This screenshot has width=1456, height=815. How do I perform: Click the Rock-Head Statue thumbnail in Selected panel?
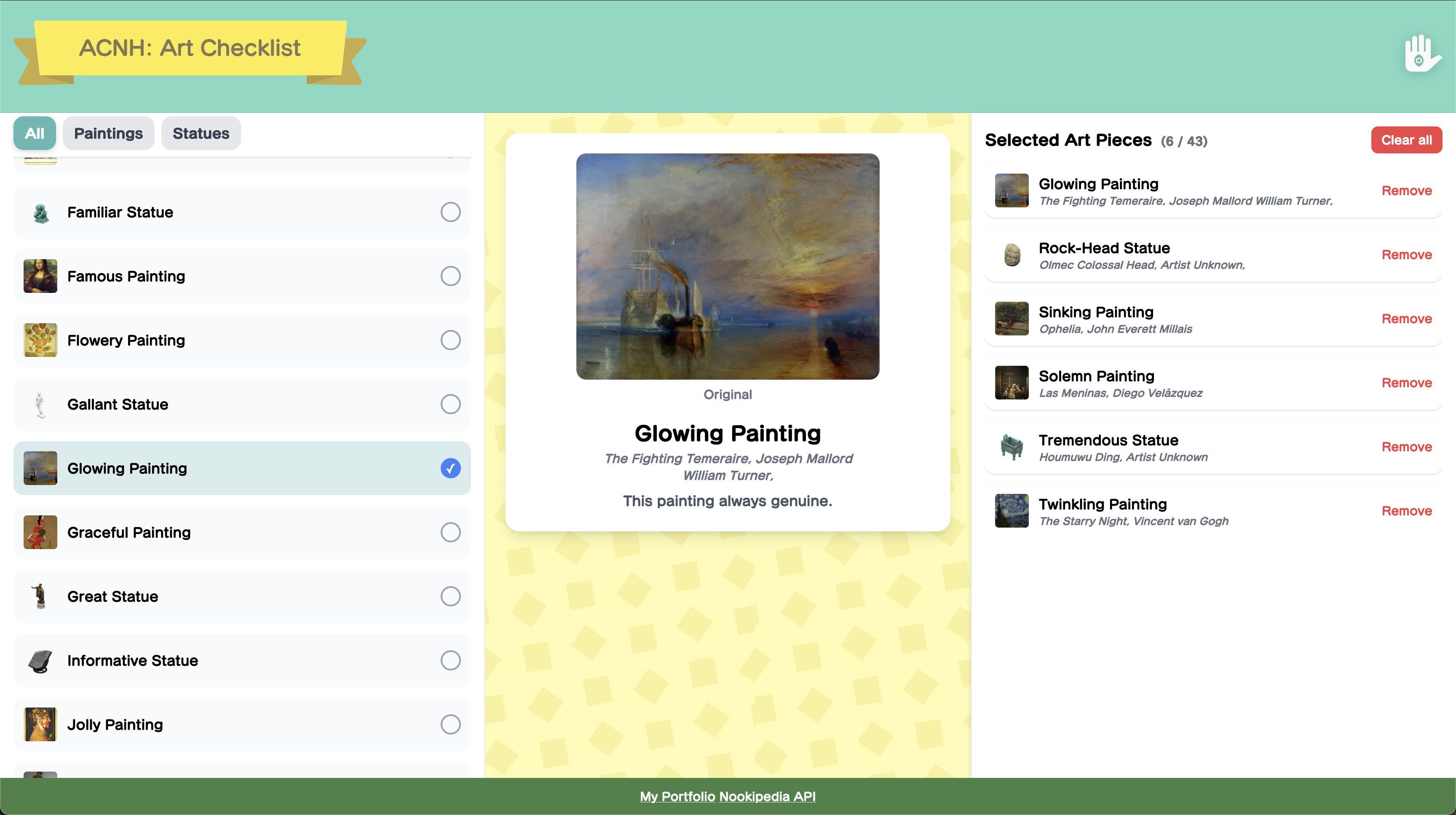tap(1011, 255)
